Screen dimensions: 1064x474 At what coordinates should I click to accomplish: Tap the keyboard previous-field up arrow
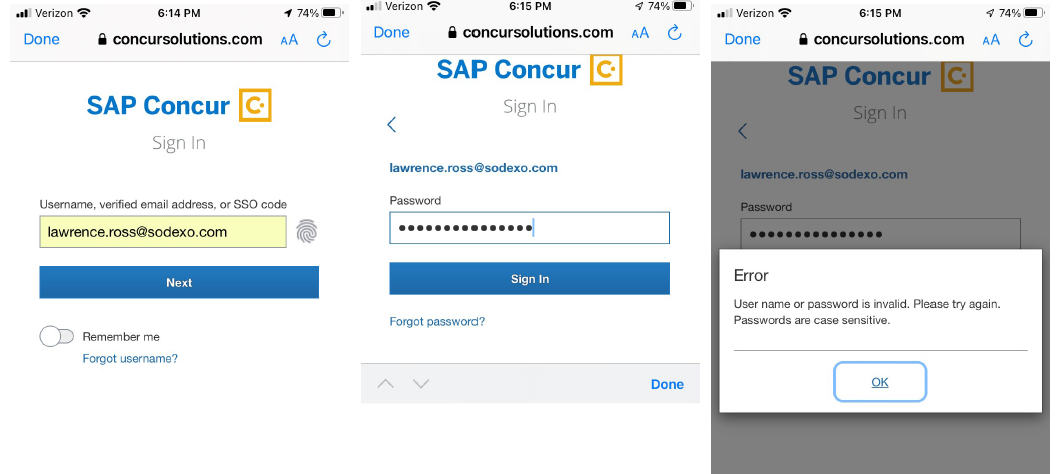[x=385, y=384]
